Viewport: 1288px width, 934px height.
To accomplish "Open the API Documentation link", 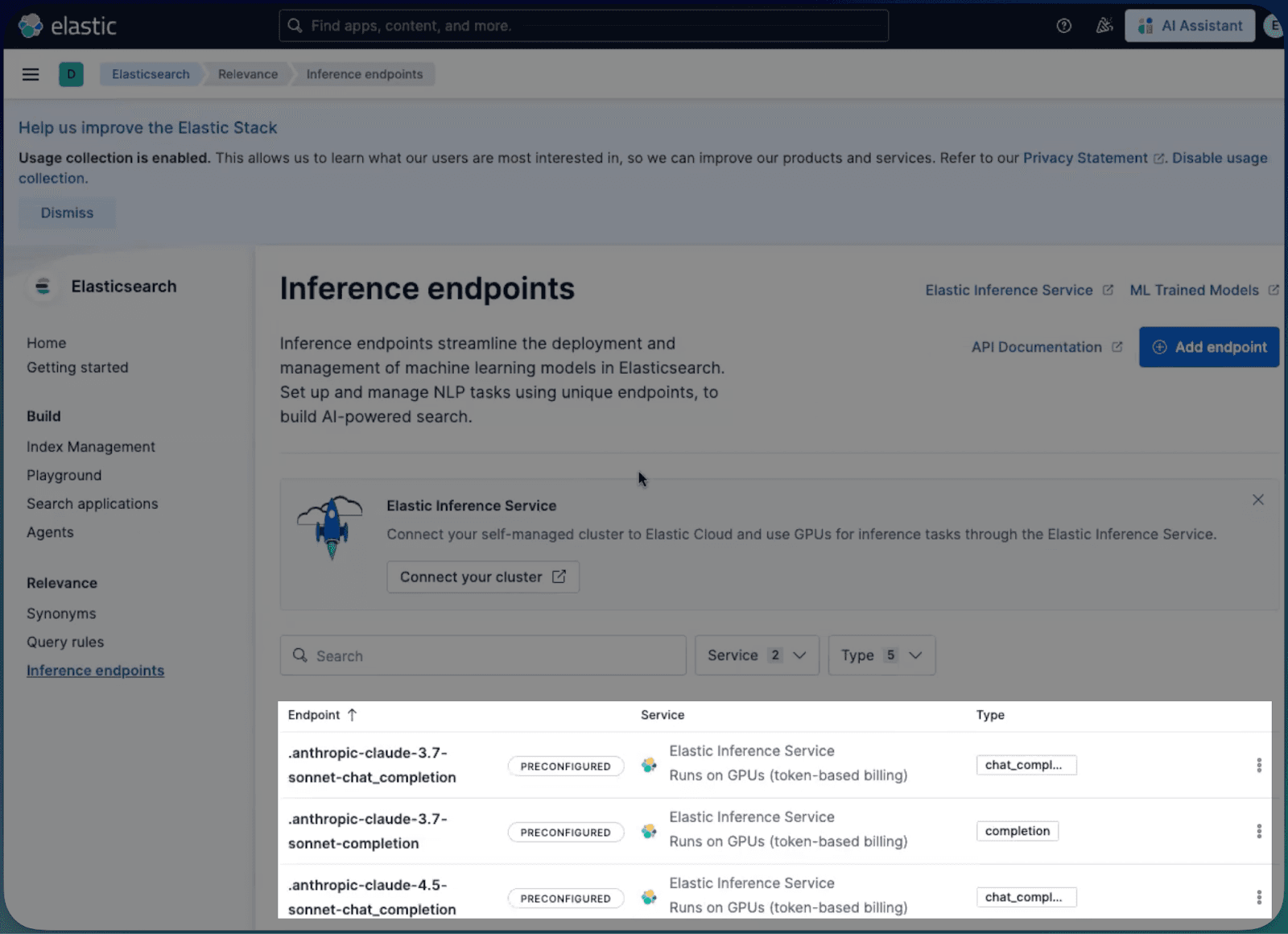I will [x=1037, y=346].
